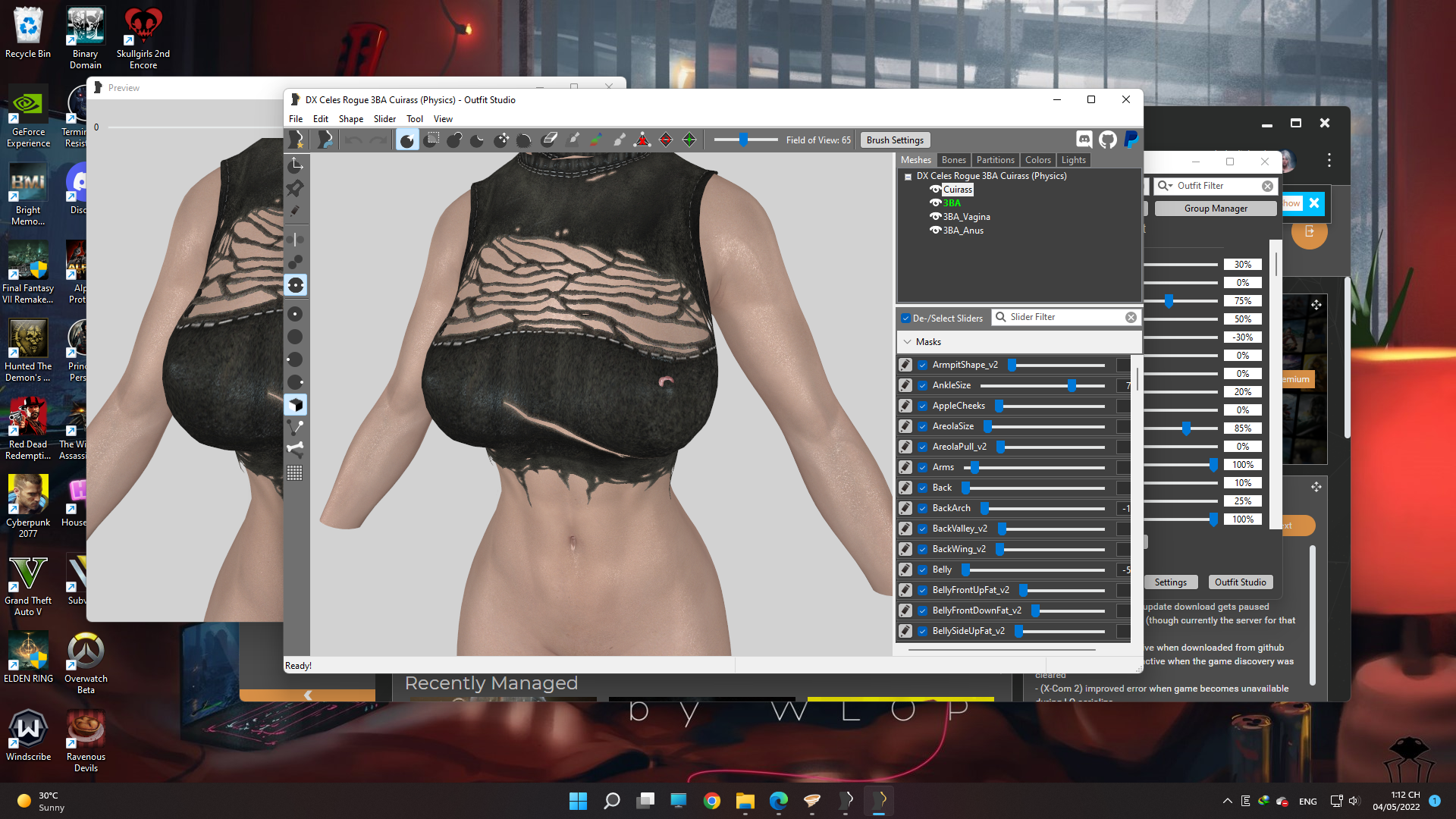Open File Explorer from the taskbar
Screen dimensions: 1456x819
tap(745, 801)
